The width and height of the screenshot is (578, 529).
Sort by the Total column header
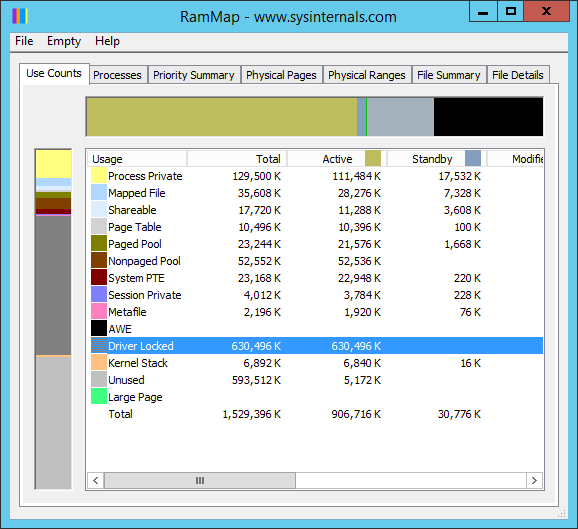[x=237, y=159]
